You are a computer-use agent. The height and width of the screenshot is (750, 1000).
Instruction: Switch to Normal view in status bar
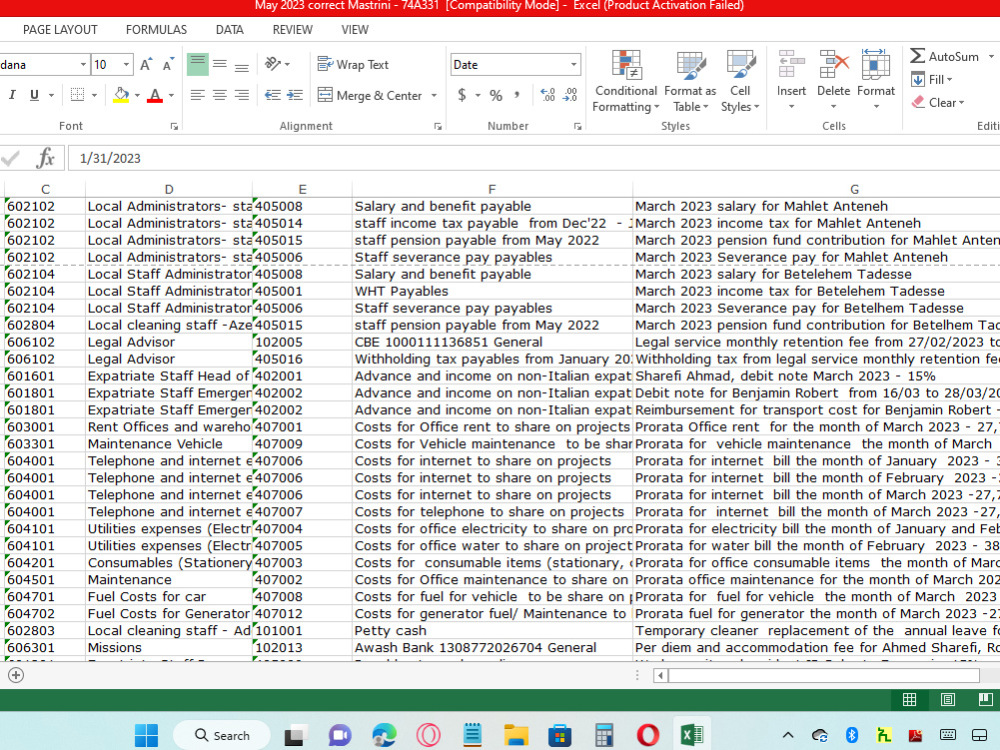pyautogui.click(x=909, y=700)
